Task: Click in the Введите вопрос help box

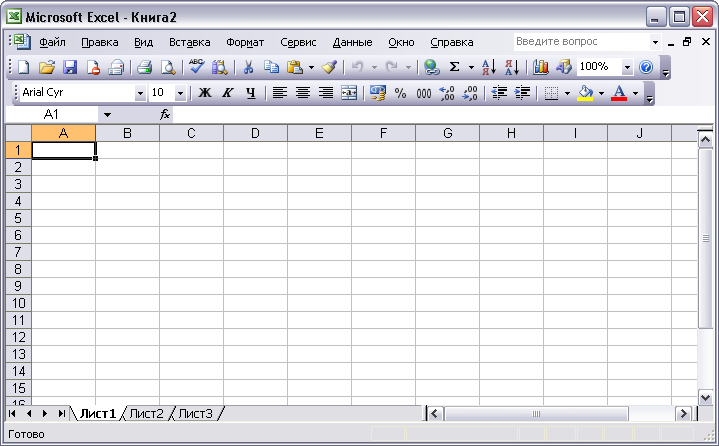Action: (581, 42)
